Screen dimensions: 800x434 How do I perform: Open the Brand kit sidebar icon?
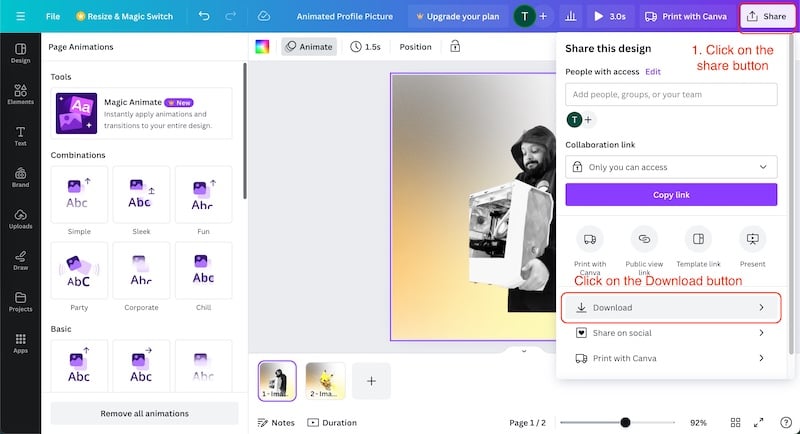[20, 177]
